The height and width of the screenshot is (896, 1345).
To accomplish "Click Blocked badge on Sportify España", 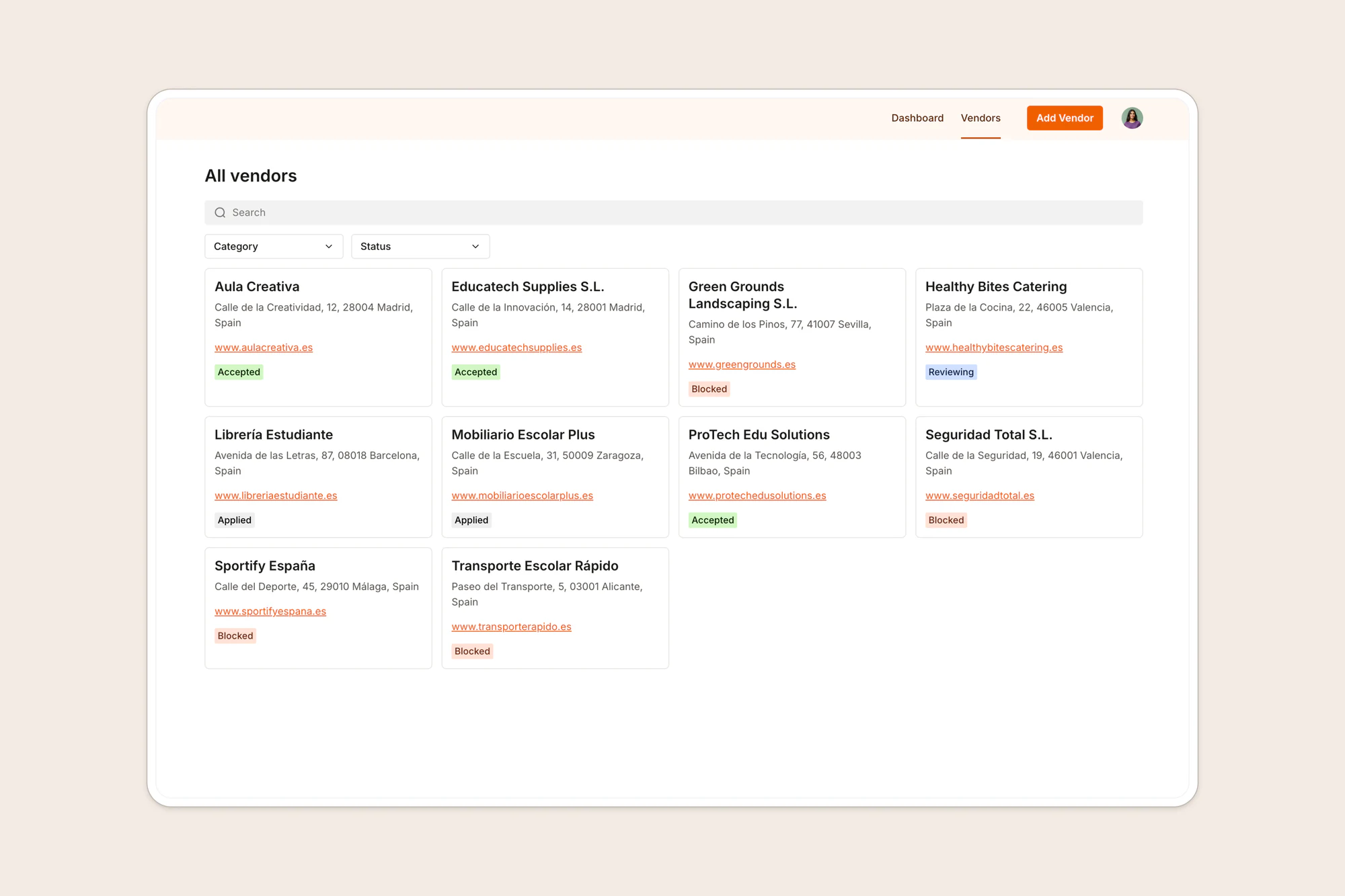I will pyautogui.click(x=235, y=636).
